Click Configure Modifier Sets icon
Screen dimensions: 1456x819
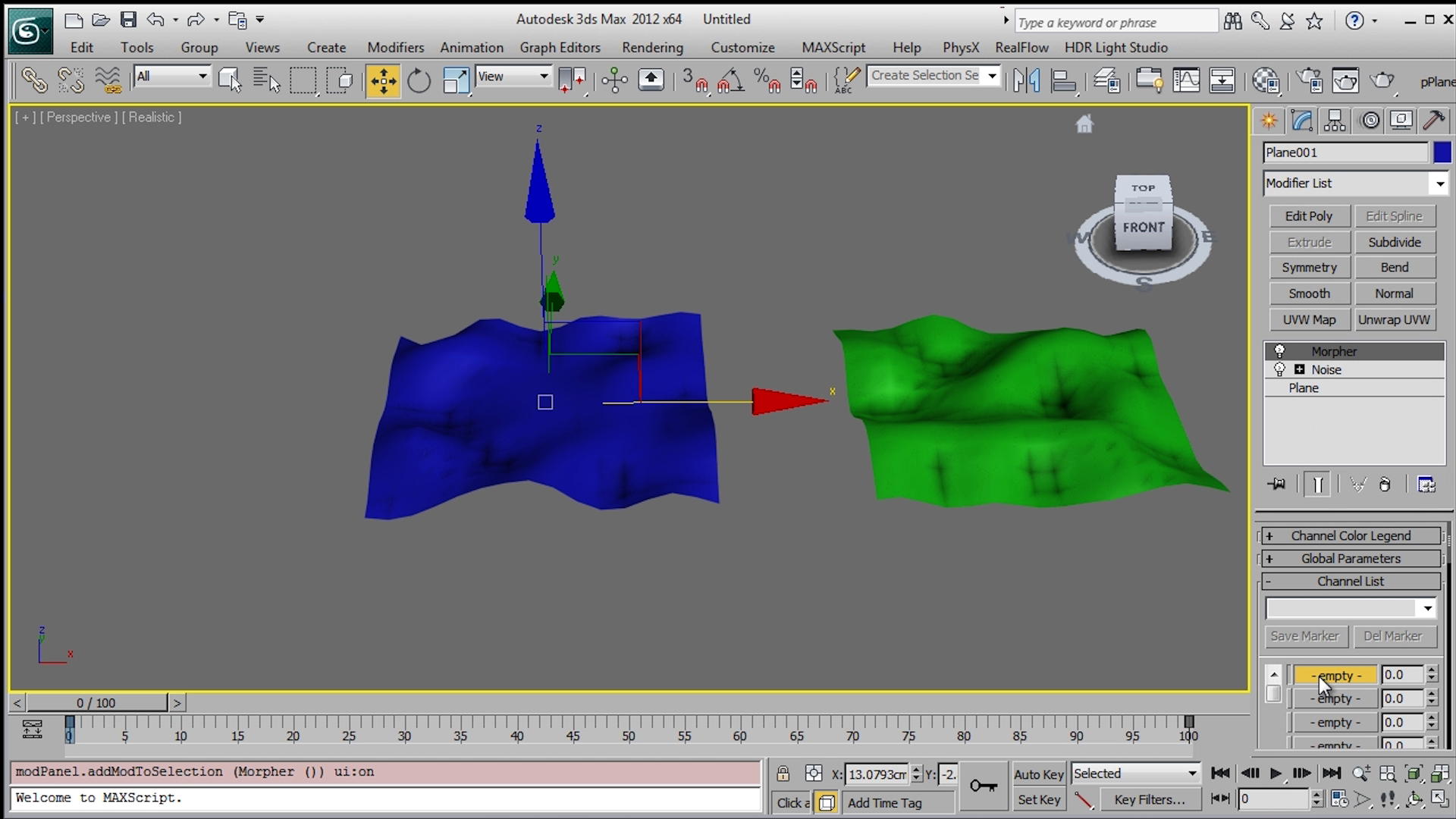click(1426, 485)
